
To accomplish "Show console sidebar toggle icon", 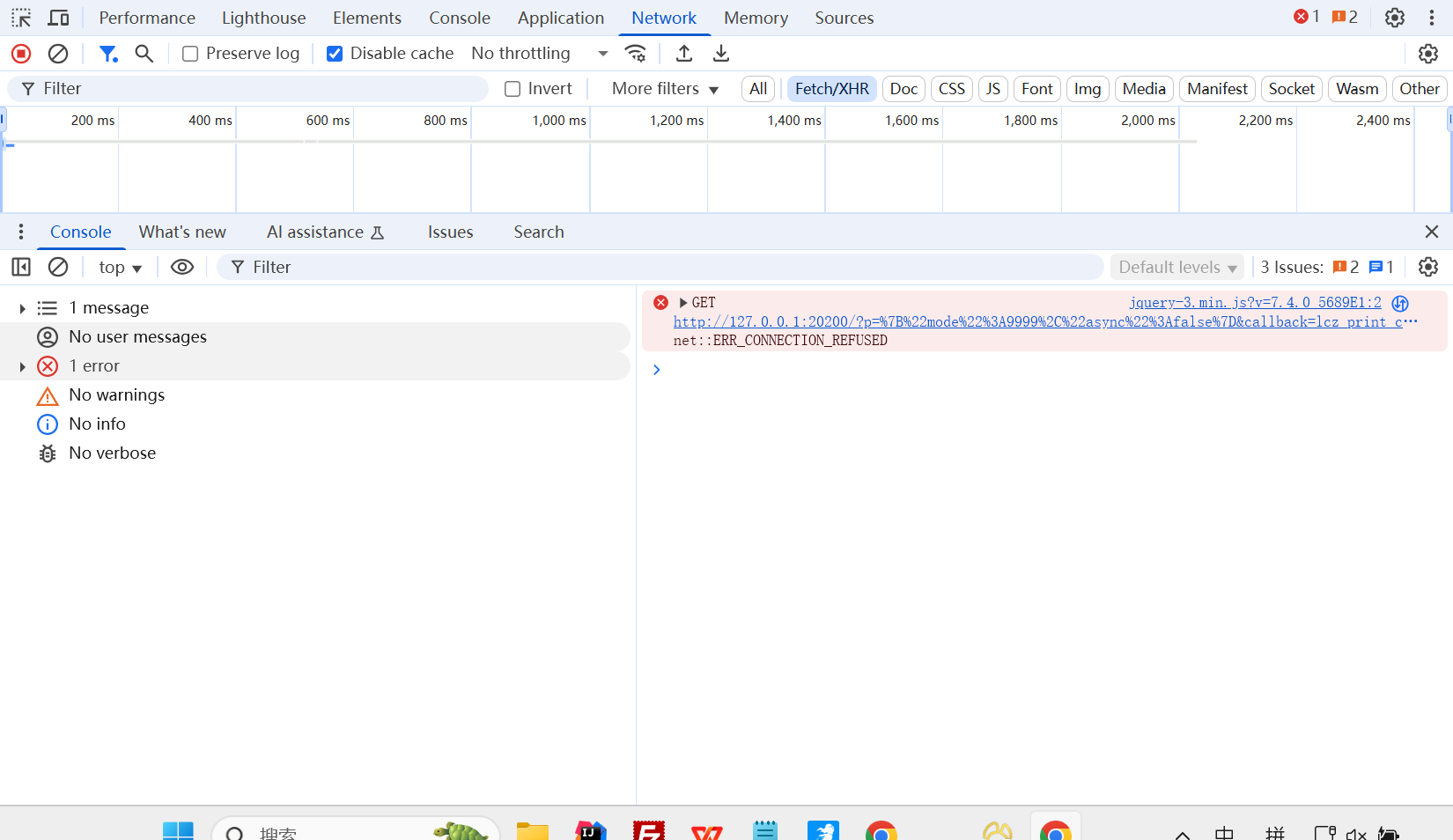I will (21, 267).
